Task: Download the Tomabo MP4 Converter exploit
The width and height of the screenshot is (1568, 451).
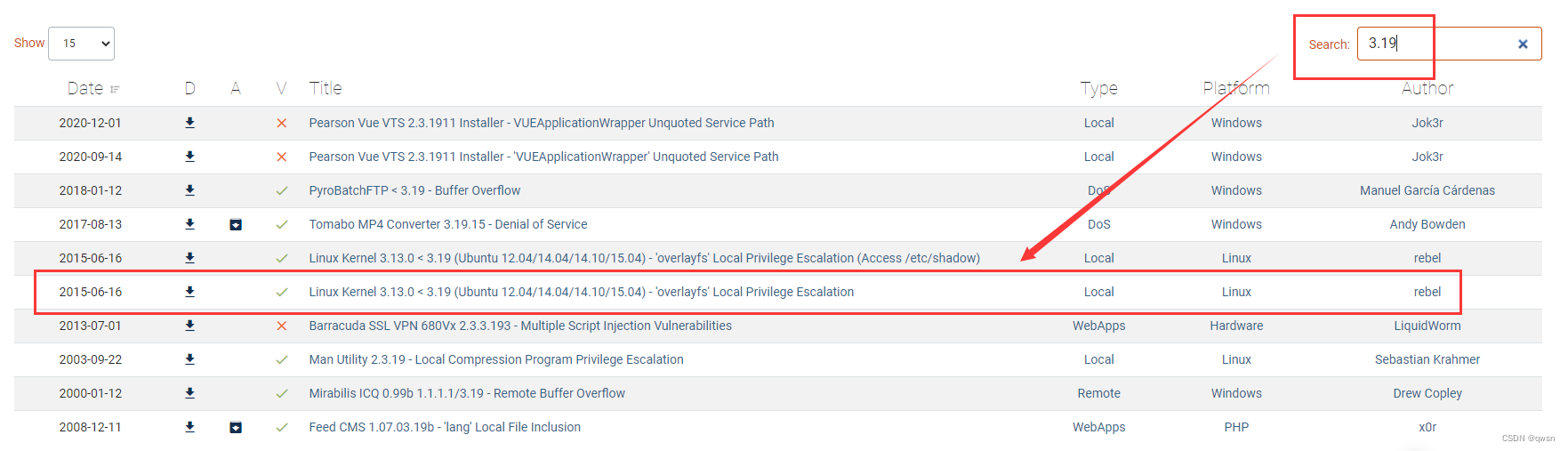Action: [x=189, y=224]
